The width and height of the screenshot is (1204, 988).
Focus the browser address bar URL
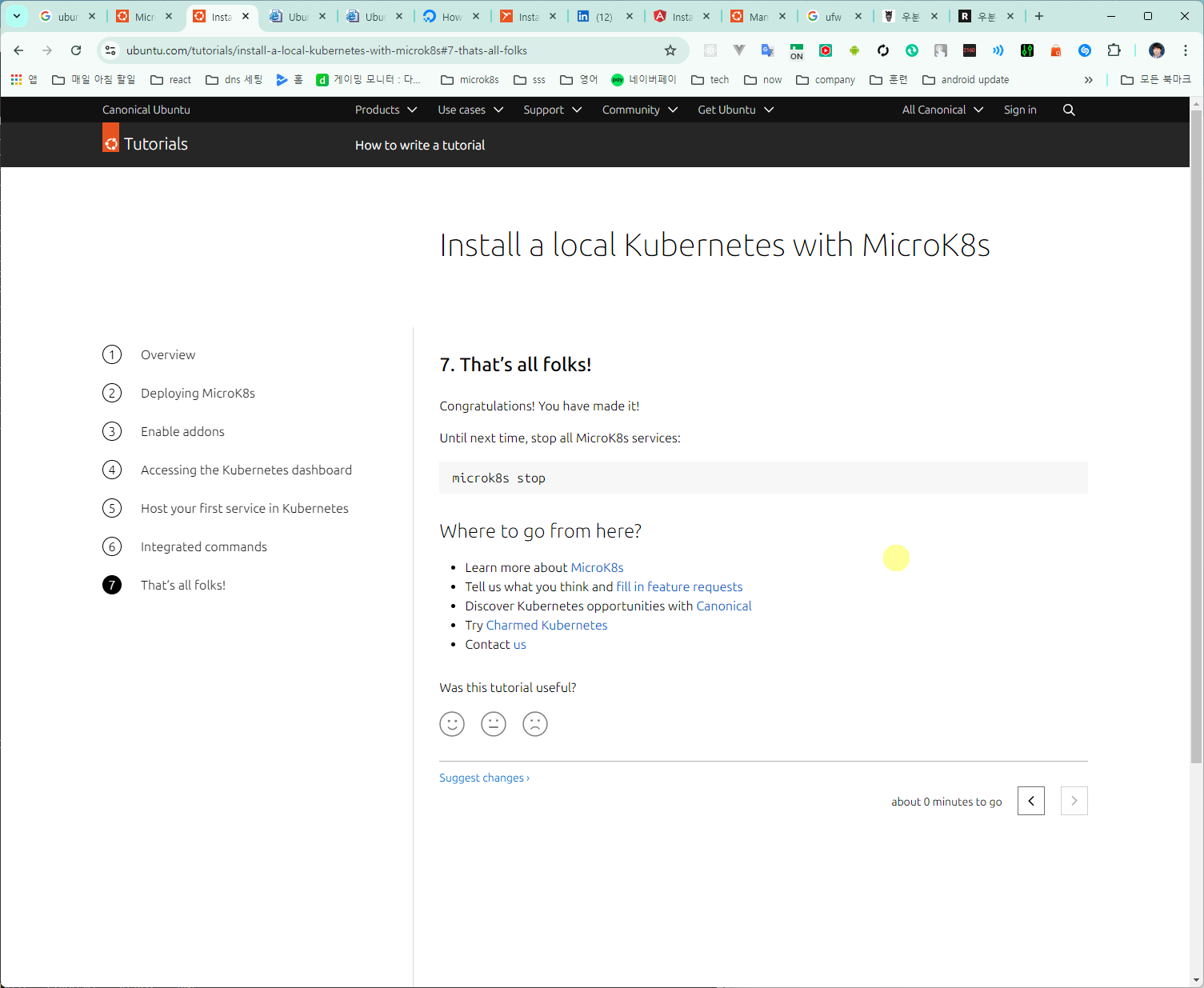(x=326, y=50)
